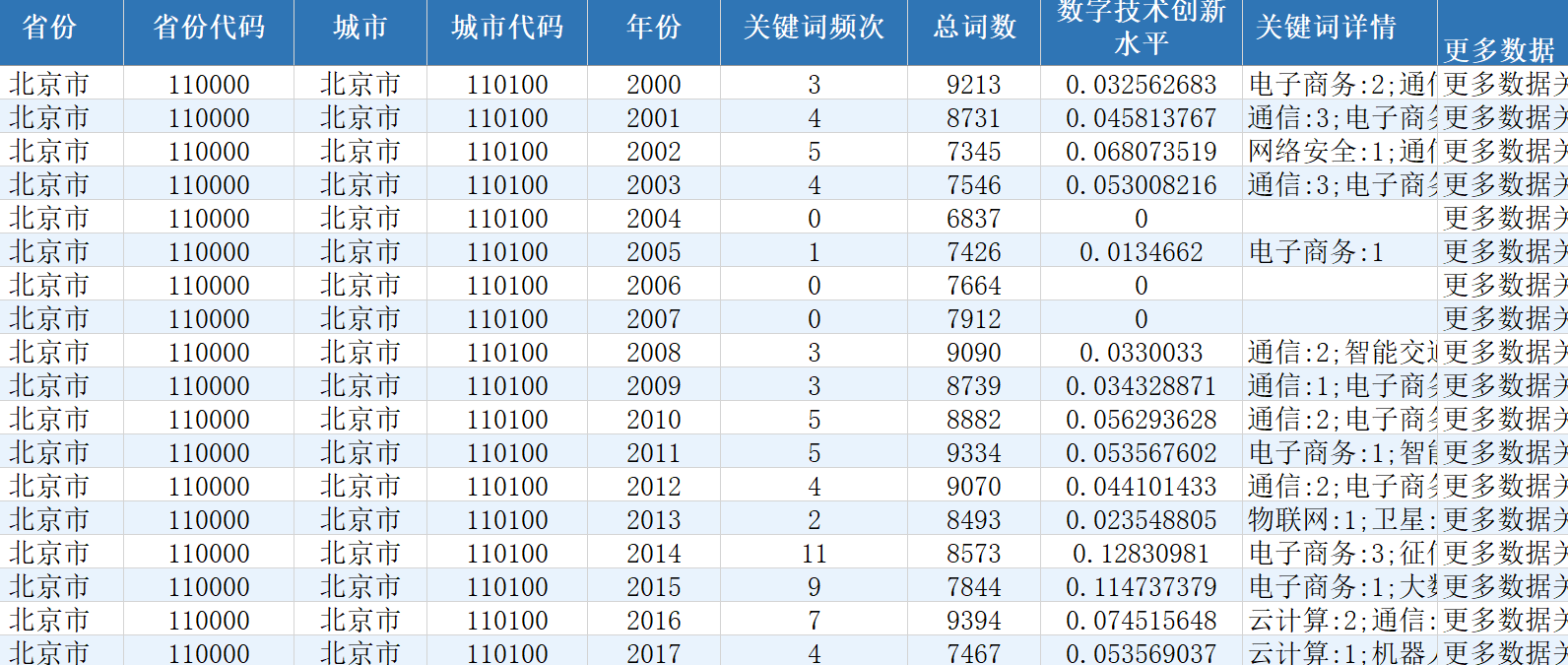Screen dimensions: 1568x665
Task: Click year cell 2002
Action: 654,152
